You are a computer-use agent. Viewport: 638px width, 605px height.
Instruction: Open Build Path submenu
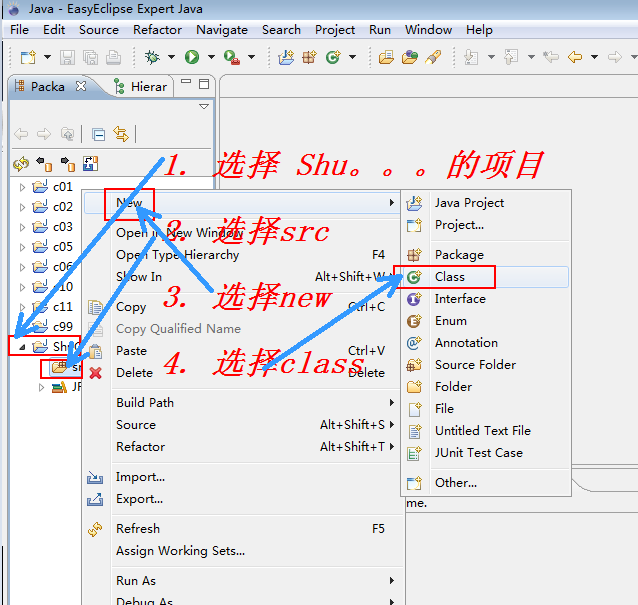[x=242, y=403]
